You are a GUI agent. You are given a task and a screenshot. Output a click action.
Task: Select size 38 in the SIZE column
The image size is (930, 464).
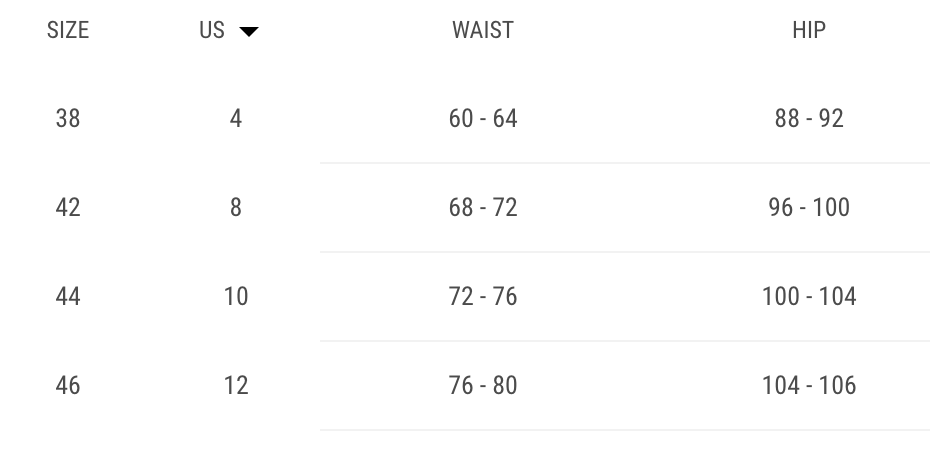68,118
